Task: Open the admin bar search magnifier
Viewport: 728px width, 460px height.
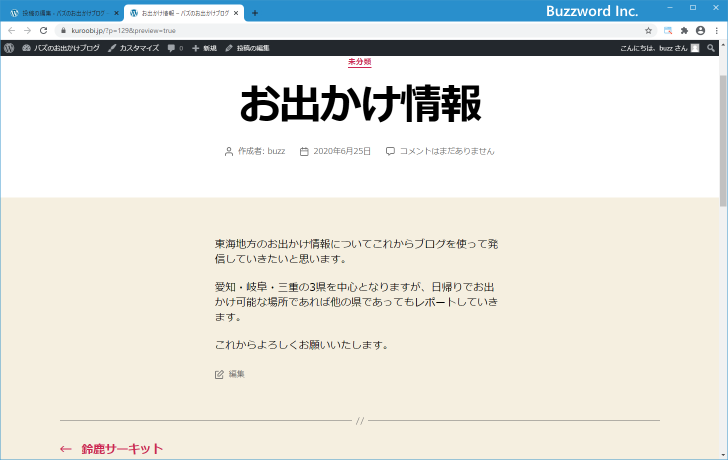Action: tap(710, 48)
